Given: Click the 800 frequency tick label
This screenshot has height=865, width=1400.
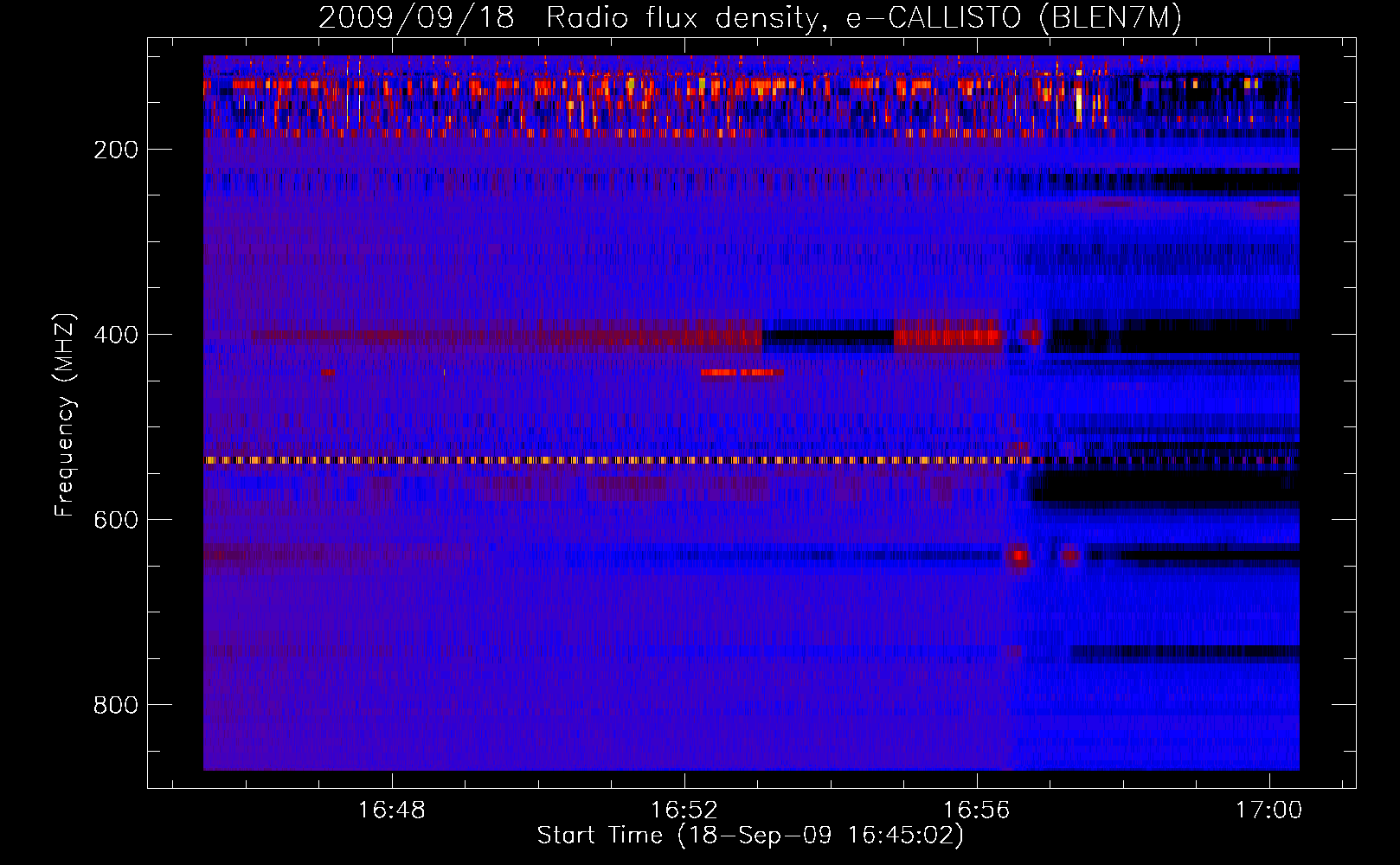Looking at the screenshot, I should coord(116,705).
